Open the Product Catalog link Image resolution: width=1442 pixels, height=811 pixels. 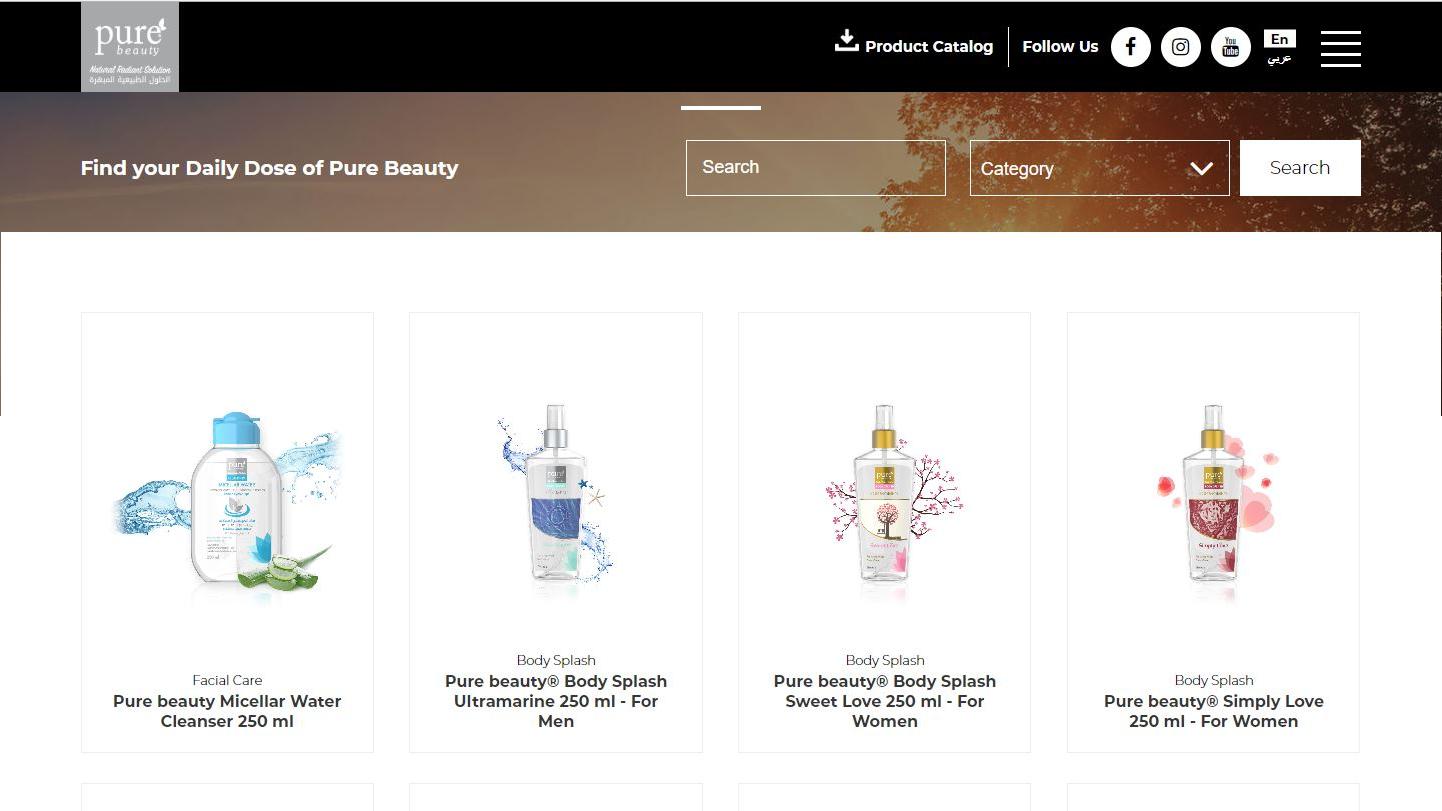pos(929,47)
